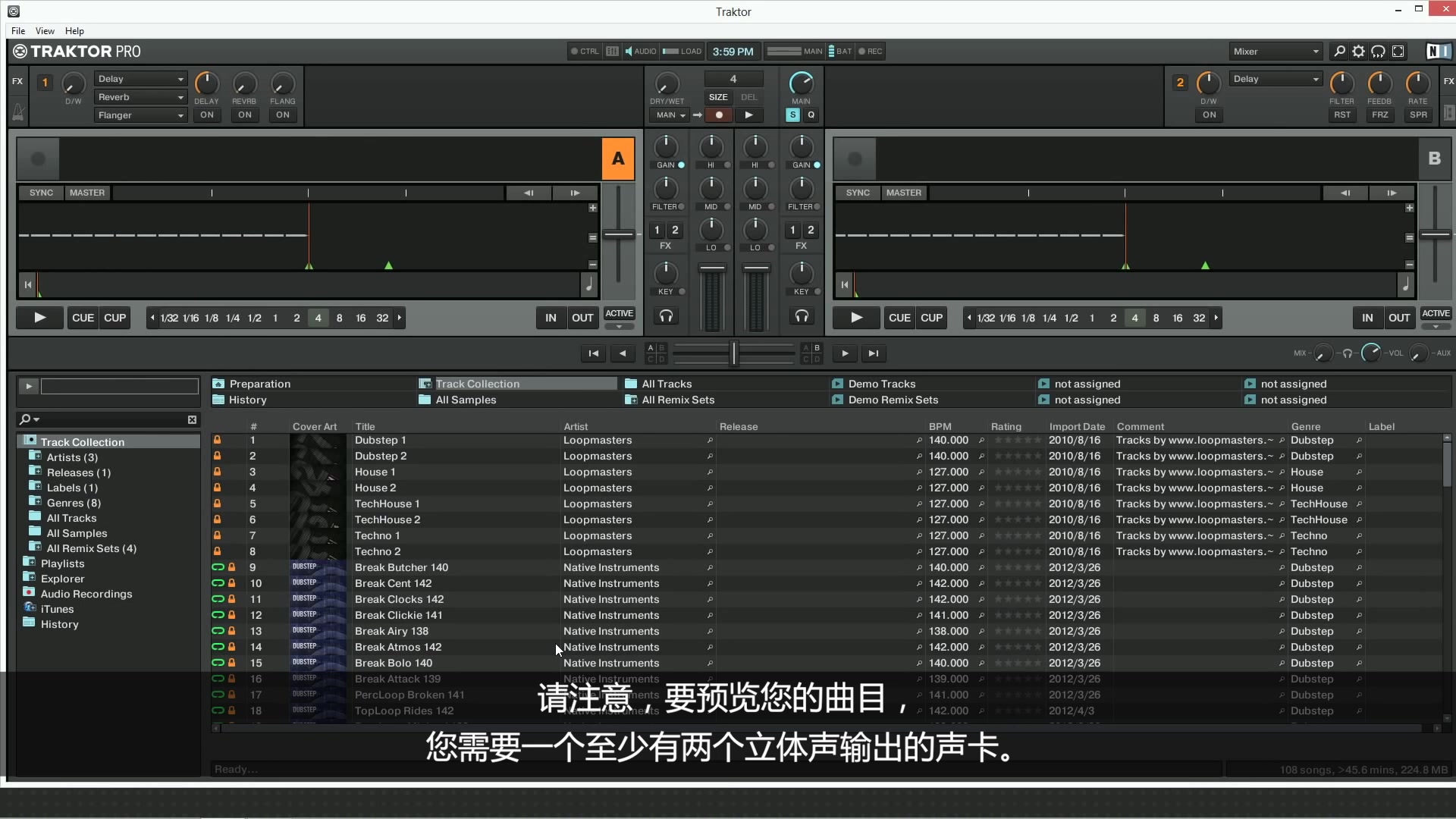Click Deck B beatjump forward arrow
Image resolution: width=1456 pixels, height=819 pixels.
click(1392, 193)
